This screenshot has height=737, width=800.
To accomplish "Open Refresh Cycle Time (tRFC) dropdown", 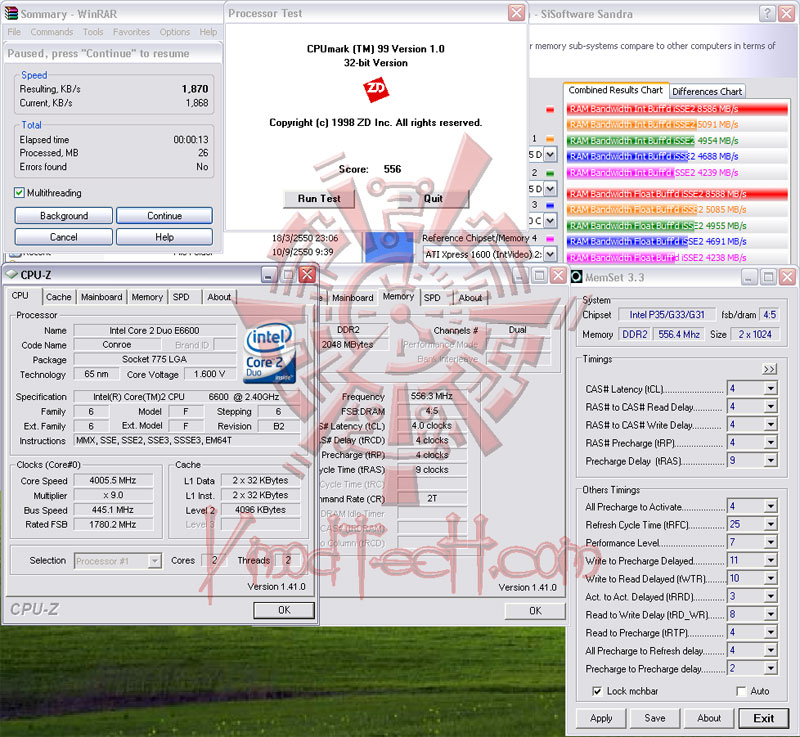I will [770, 524].
